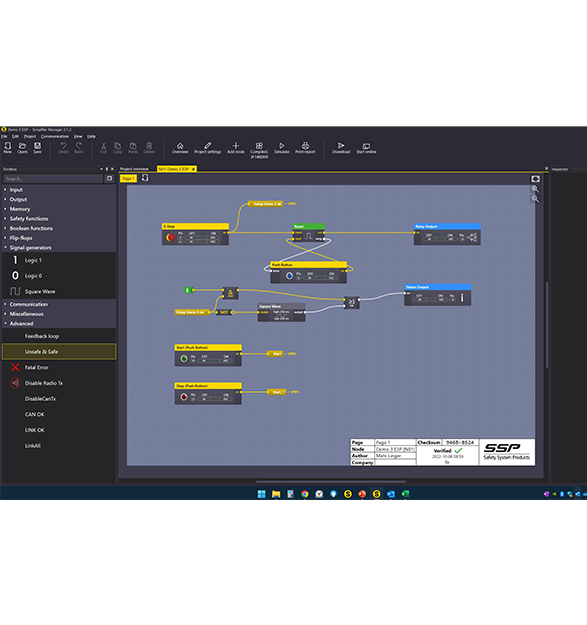The height and width of the screenshot is (625, 587).
Task: Select the Logic 1 signal generator
Action: pos(59,260)
